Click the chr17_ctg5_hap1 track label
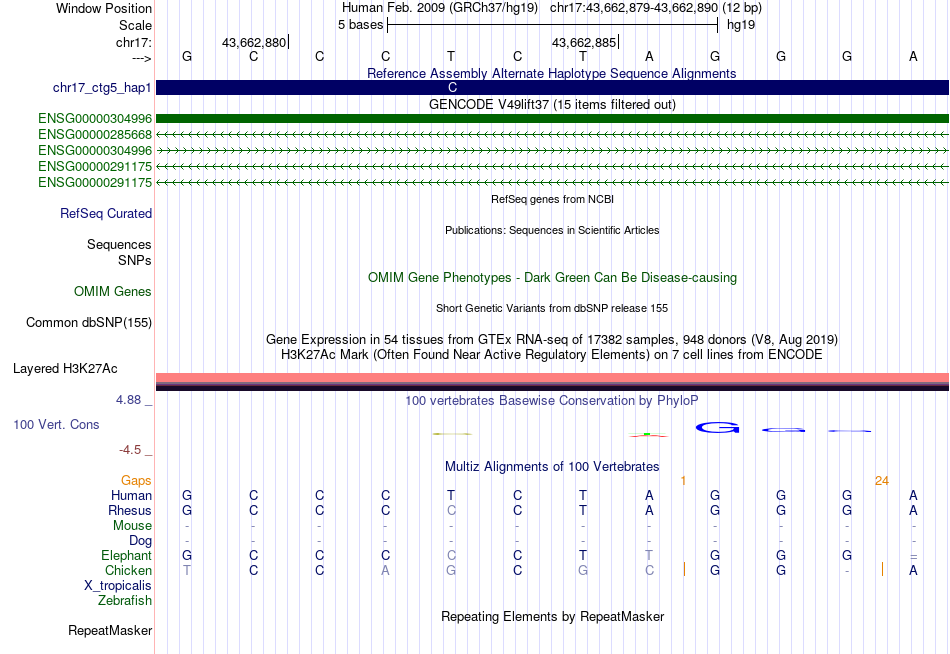The image size is (950, 654). tap(102, 88)
